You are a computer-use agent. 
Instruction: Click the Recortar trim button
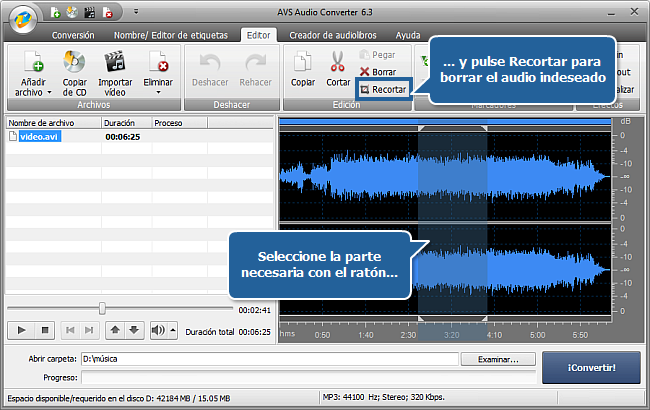click(x=382, y=89)
